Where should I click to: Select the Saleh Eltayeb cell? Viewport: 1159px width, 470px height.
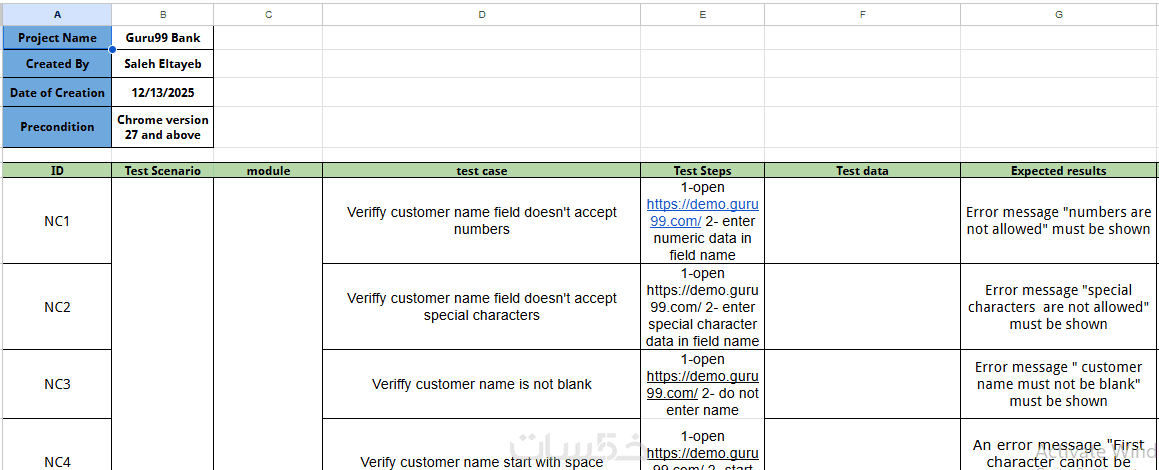tap(163, 64)
